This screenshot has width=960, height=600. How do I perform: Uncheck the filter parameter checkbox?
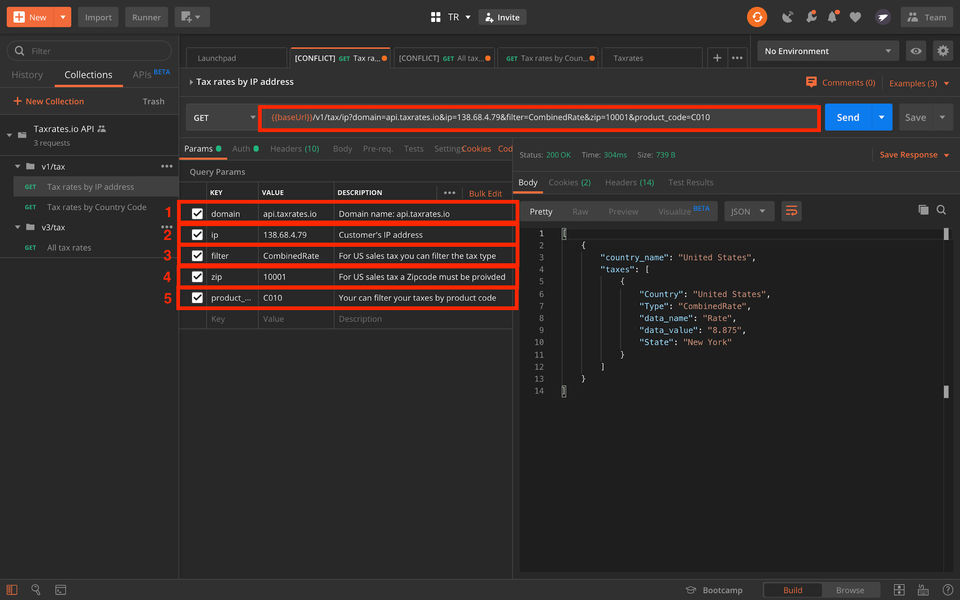(x=197, y=255)
